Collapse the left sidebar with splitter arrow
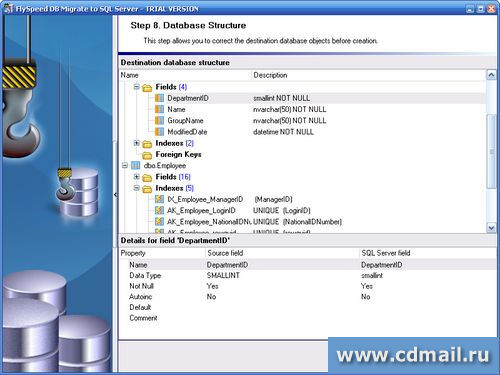The height and width of the screenshot is (375, 500). tap(115, 194)
